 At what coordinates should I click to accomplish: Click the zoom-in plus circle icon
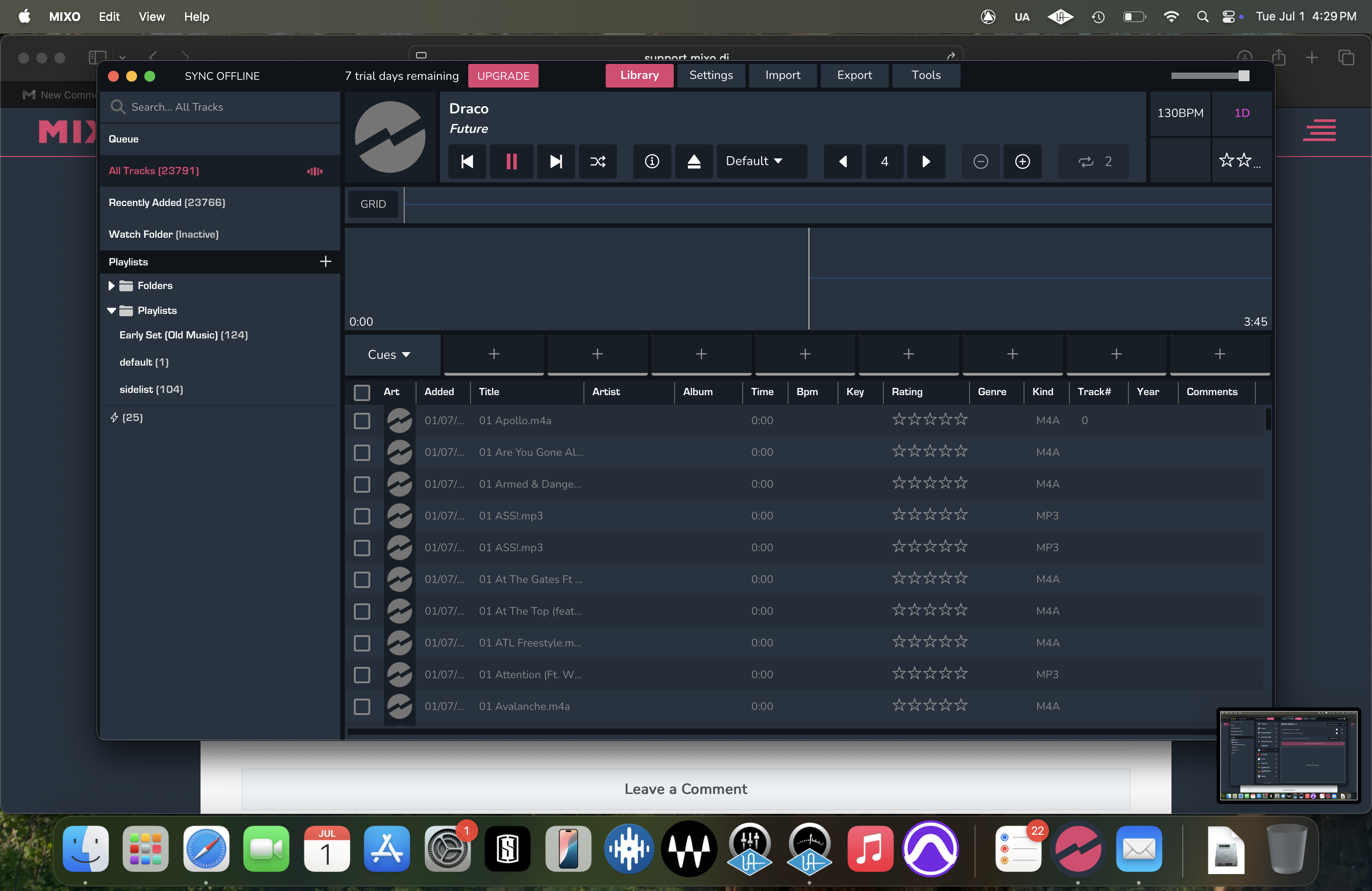(x=1022, y=162)
